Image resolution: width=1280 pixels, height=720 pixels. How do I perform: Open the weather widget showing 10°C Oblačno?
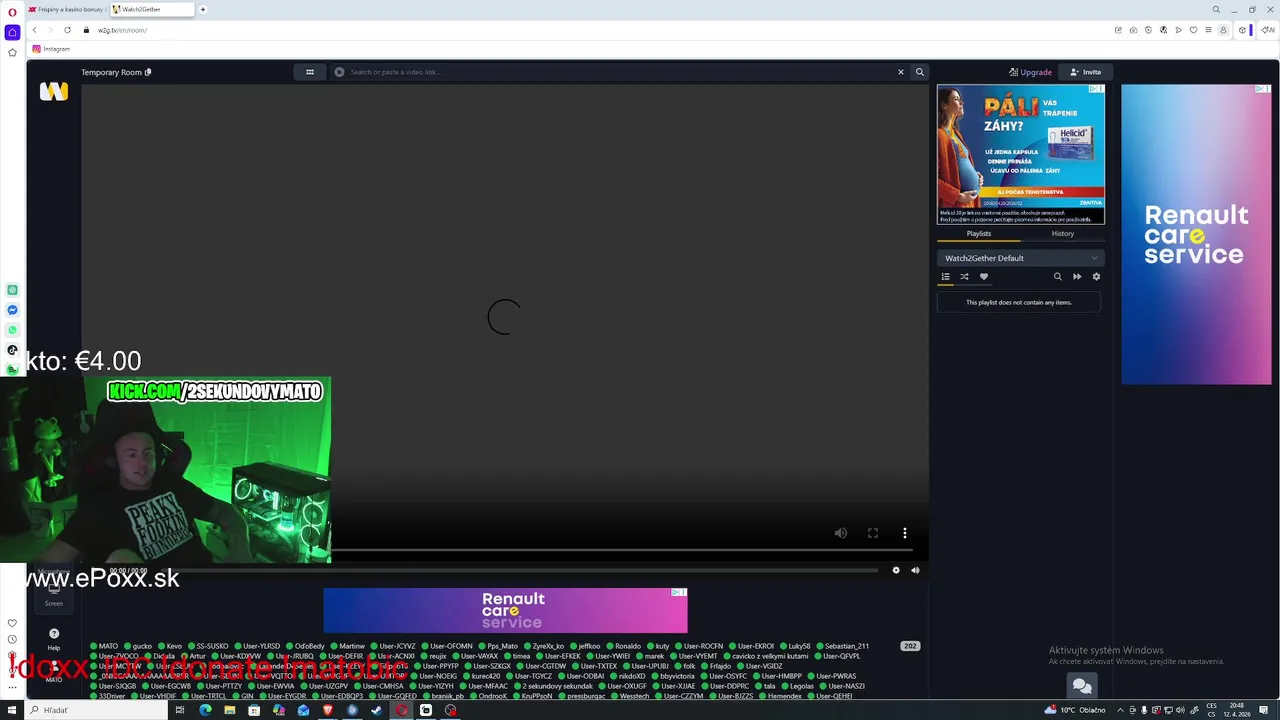coord(1075,710)
